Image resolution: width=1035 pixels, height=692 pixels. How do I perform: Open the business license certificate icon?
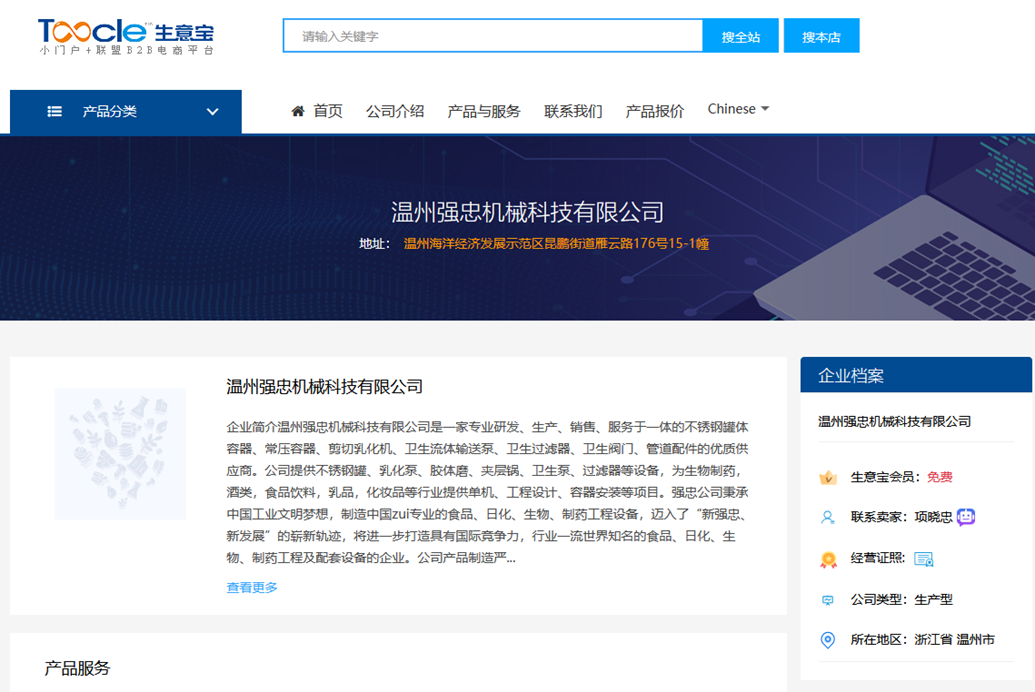click(x=923, y=559)
